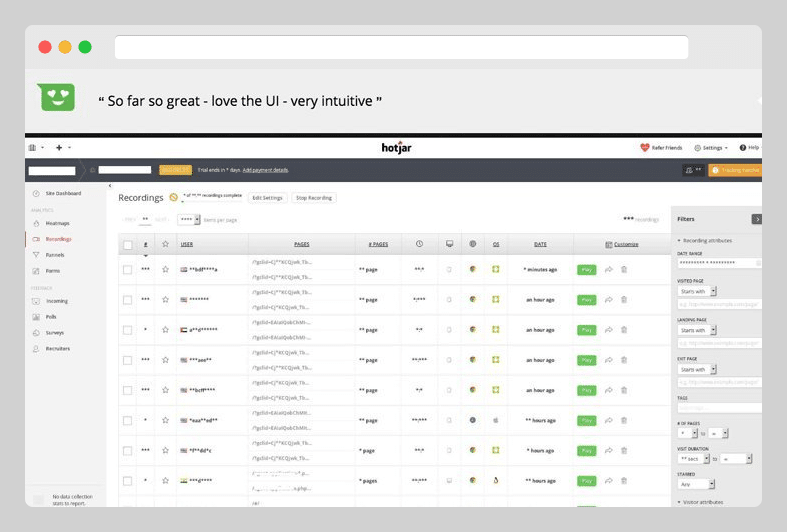Share the recording of **bdf****a
This screenshot has width=787, height=532.
(x=609, y=270)
